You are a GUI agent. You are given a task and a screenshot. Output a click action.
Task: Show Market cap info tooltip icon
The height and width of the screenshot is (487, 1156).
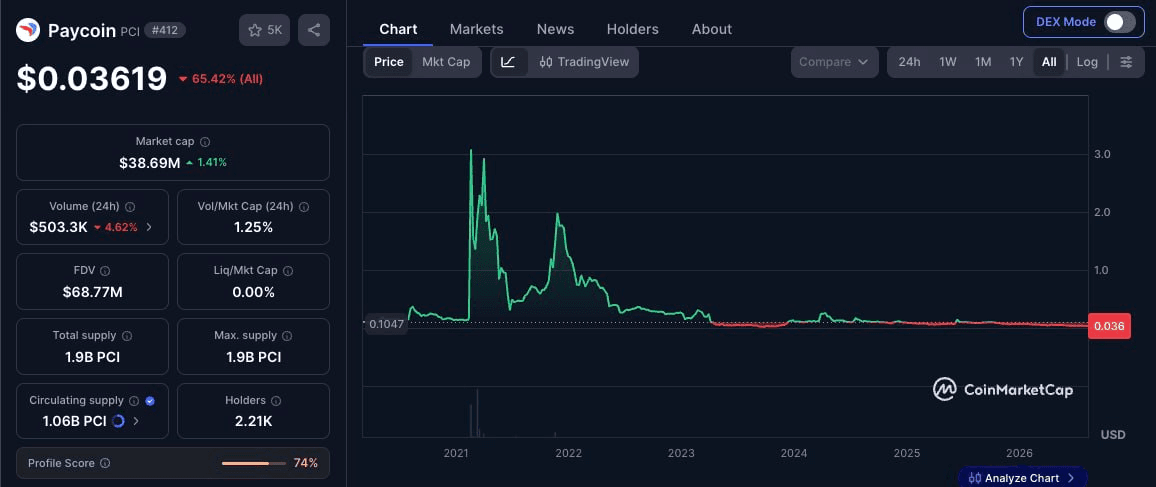pos(205,141)
